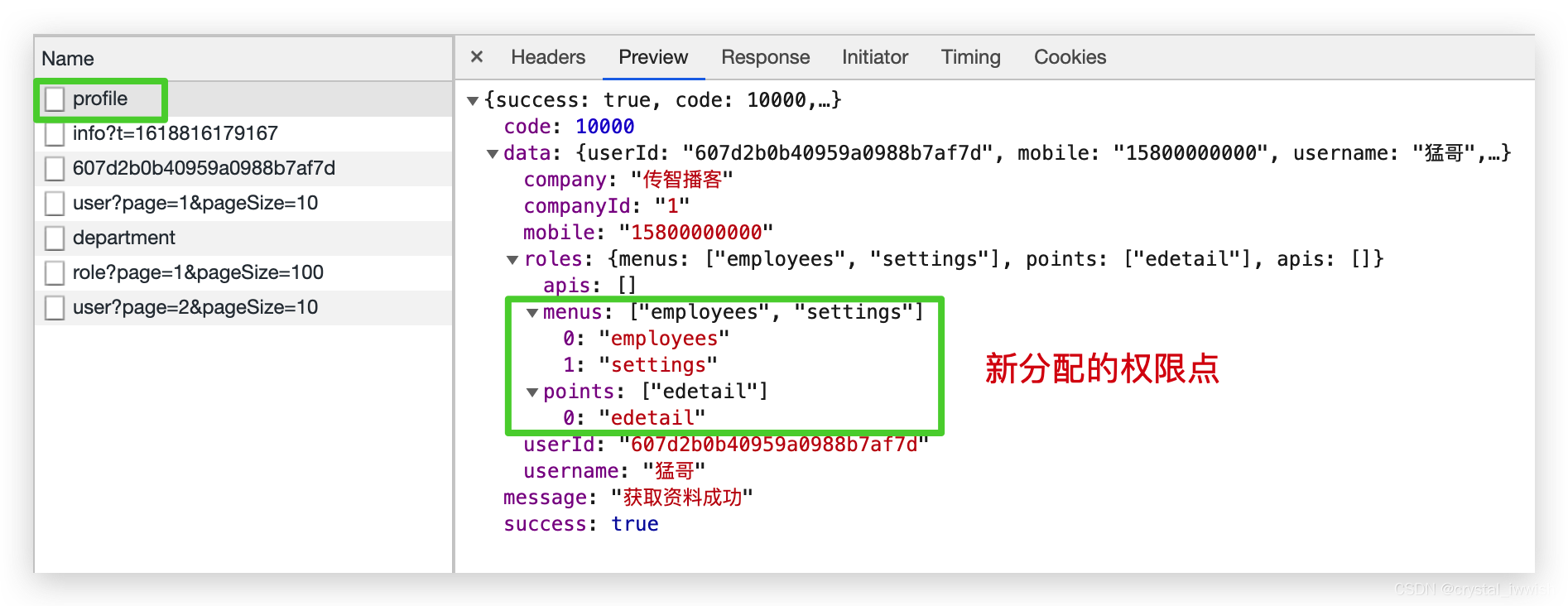
Task: Click the menus item "settings"
Action: tap(658, 365)
